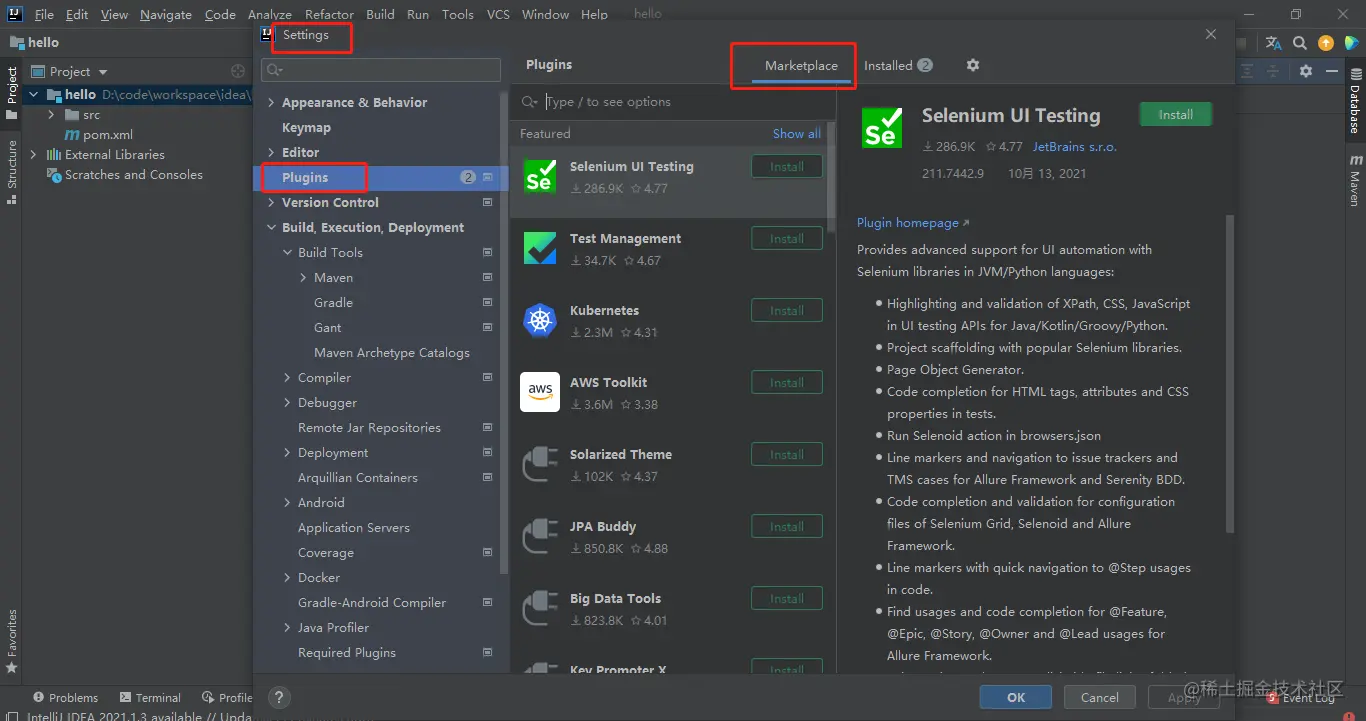The width and height of the screenshot is (1366, 721).
Task: Click the Selenium UI Testing list icon
Action: click(540, 174)
